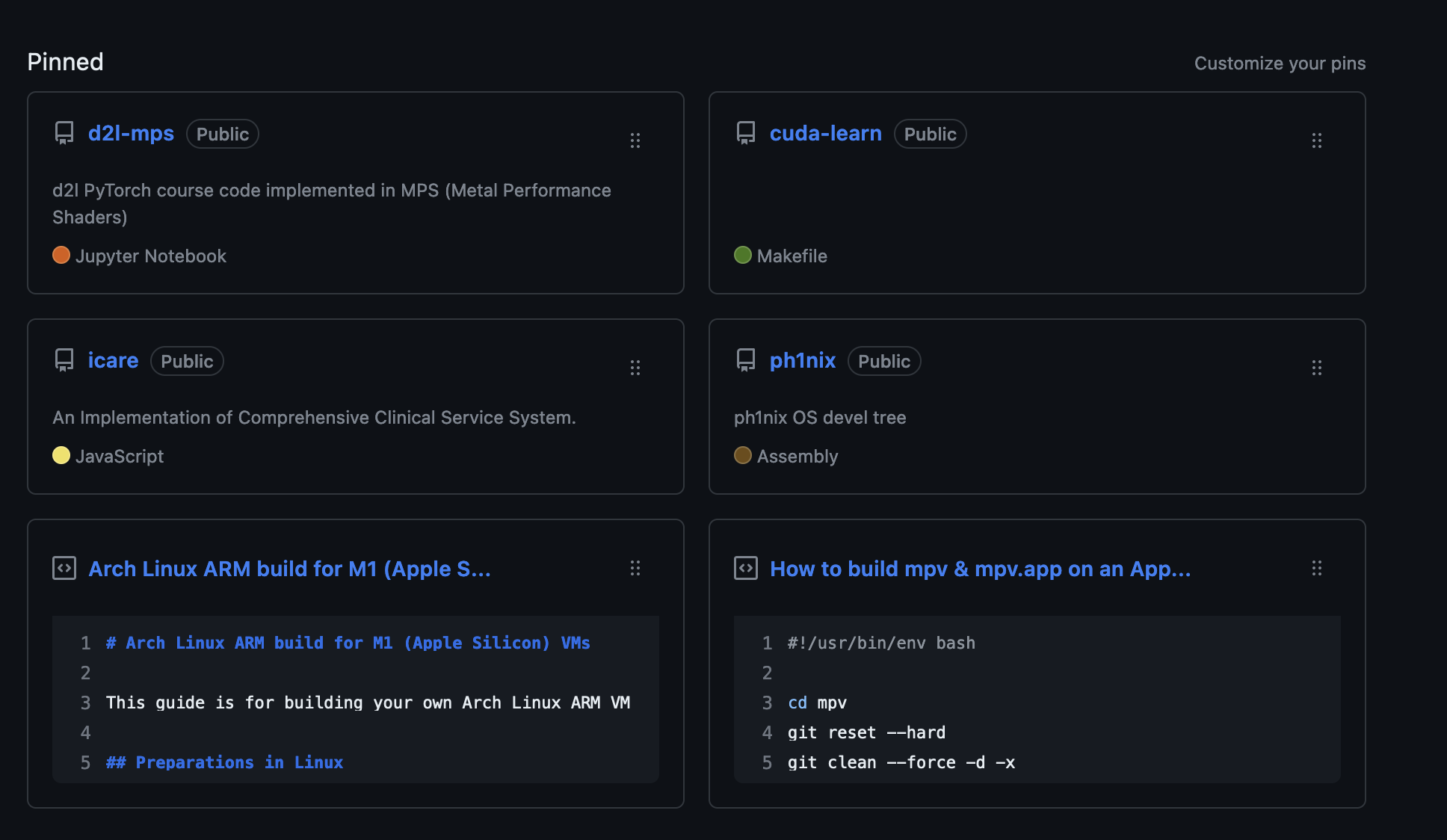Click the green Makefile language dot
The width and height of the screenshot is (1447, 840).
742,256
